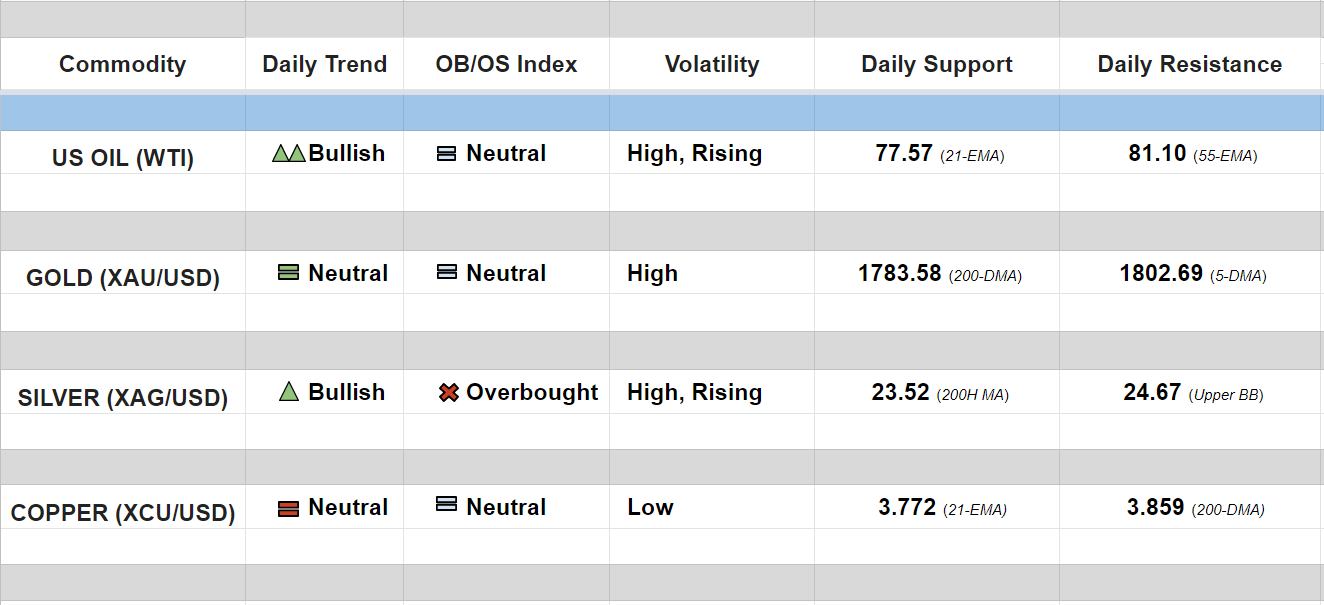This screenshot has height=605, width=1324.
Task: Select the Daily Support header cell
Action: [937, 65]
